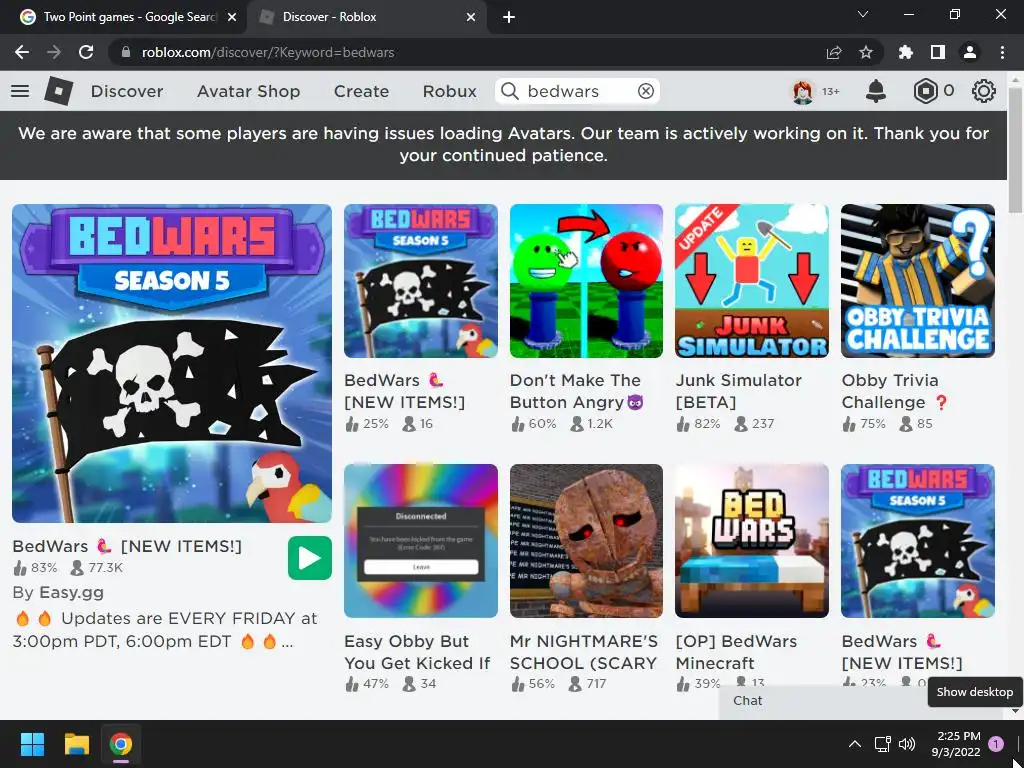Open the Robux balance icon

click(925, 91)
